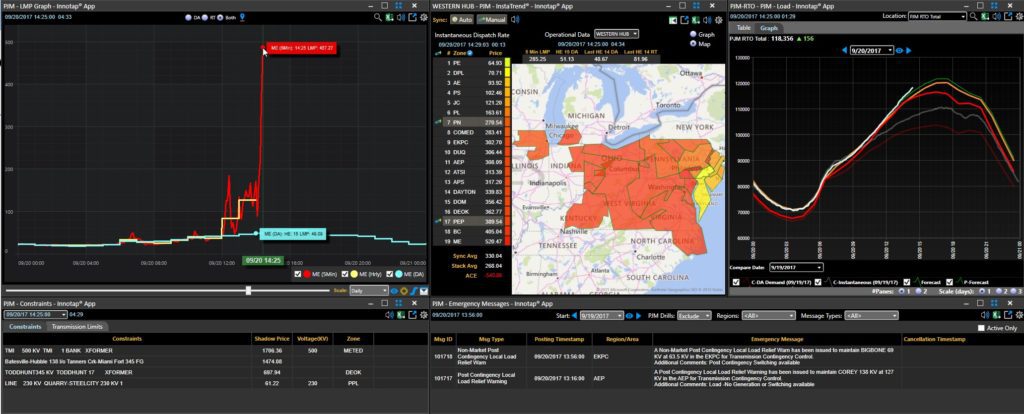Select the DA radio button in LMP Graph
The width and height of the screenshot is (1024, 414).
tap(189, 18)
